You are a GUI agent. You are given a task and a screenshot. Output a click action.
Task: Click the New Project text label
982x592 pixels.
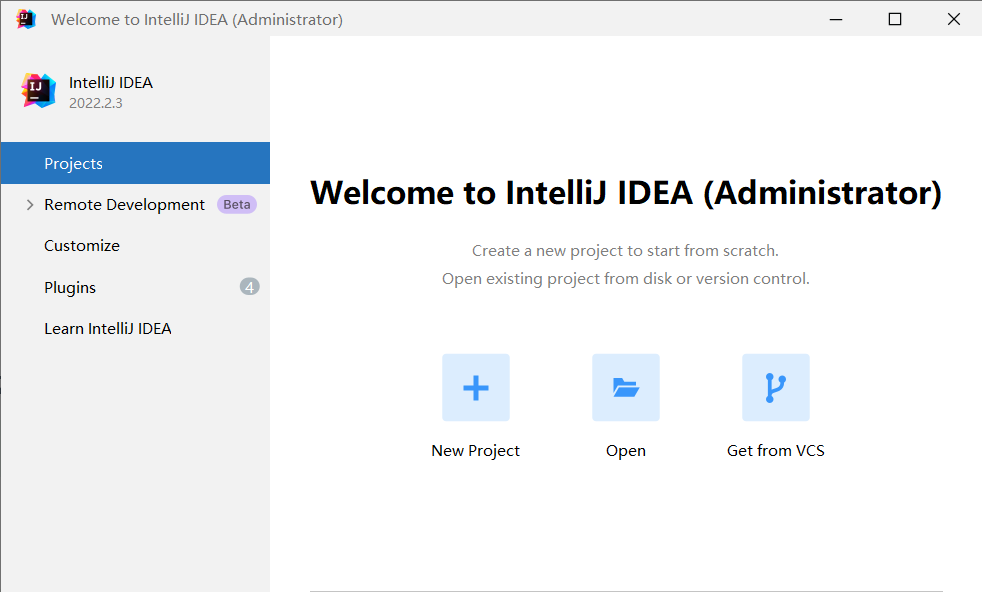click(x=475, y=451)
